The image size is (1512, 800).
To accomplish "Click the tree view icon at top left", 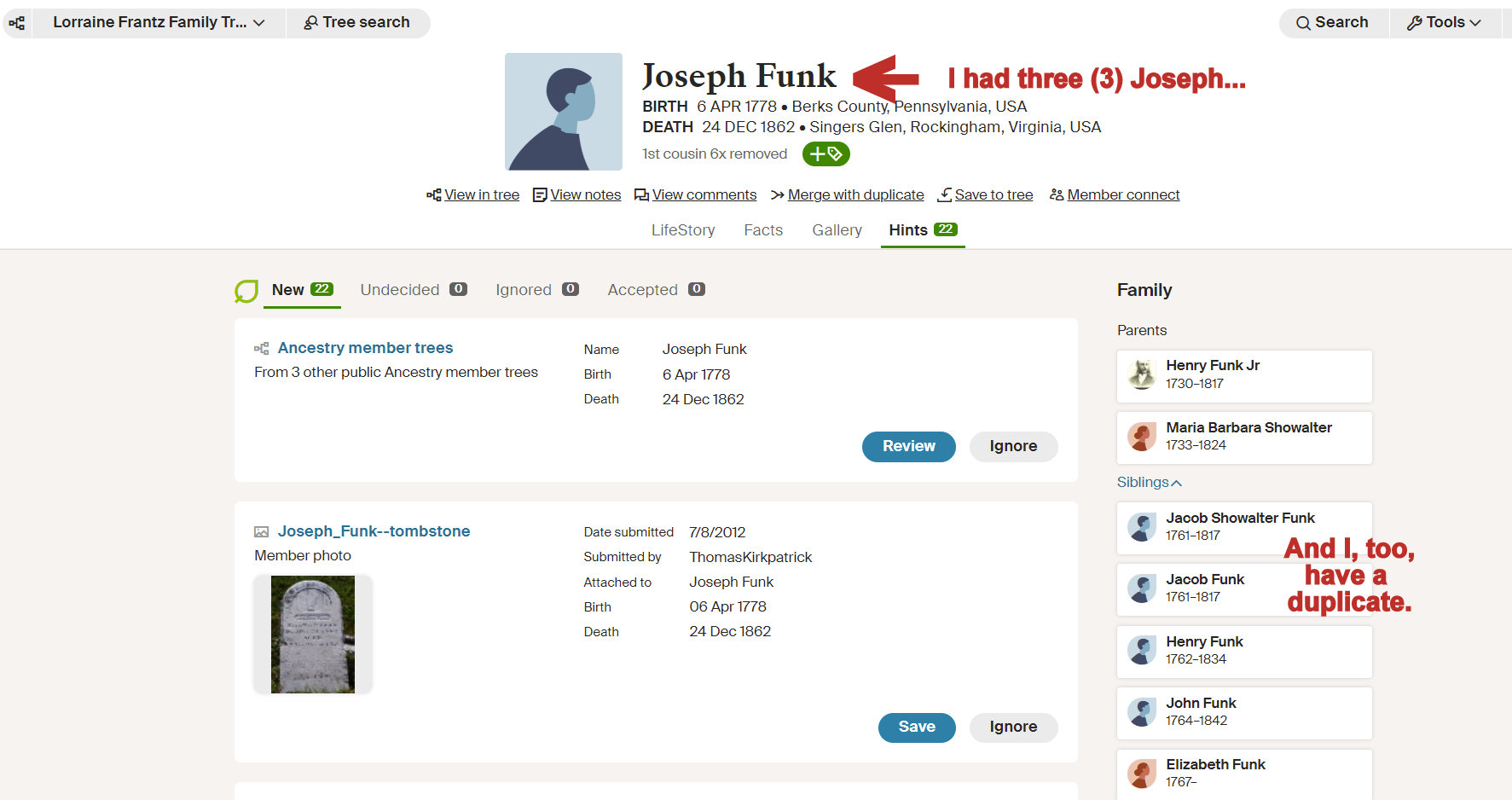I will point(17,23).
